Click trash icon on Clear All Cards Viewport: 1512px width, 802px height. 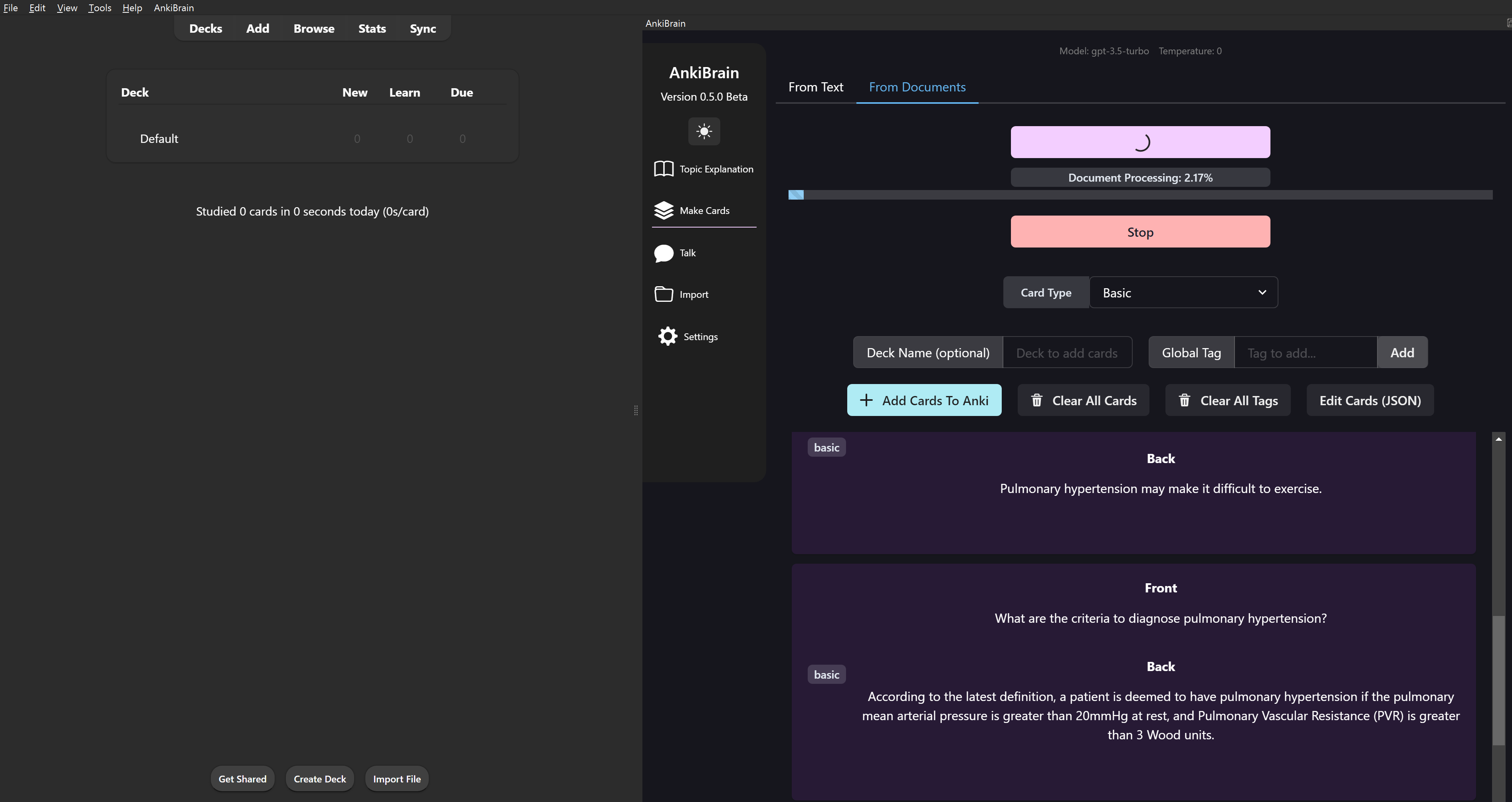coord(1036,400)
